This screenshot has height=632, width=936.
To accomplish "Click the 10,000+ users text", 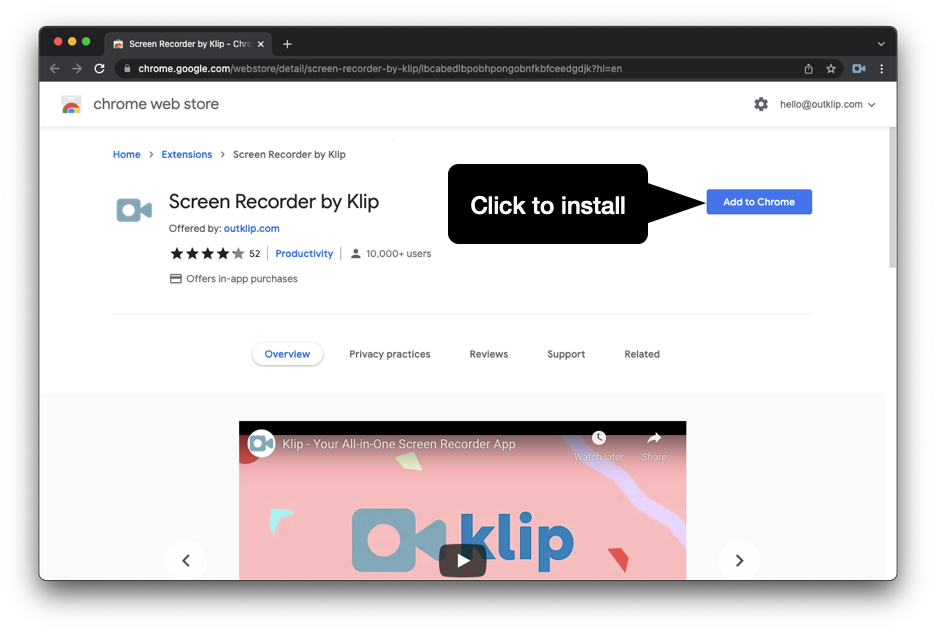I will pyautogui.click(x=398, y=254).
